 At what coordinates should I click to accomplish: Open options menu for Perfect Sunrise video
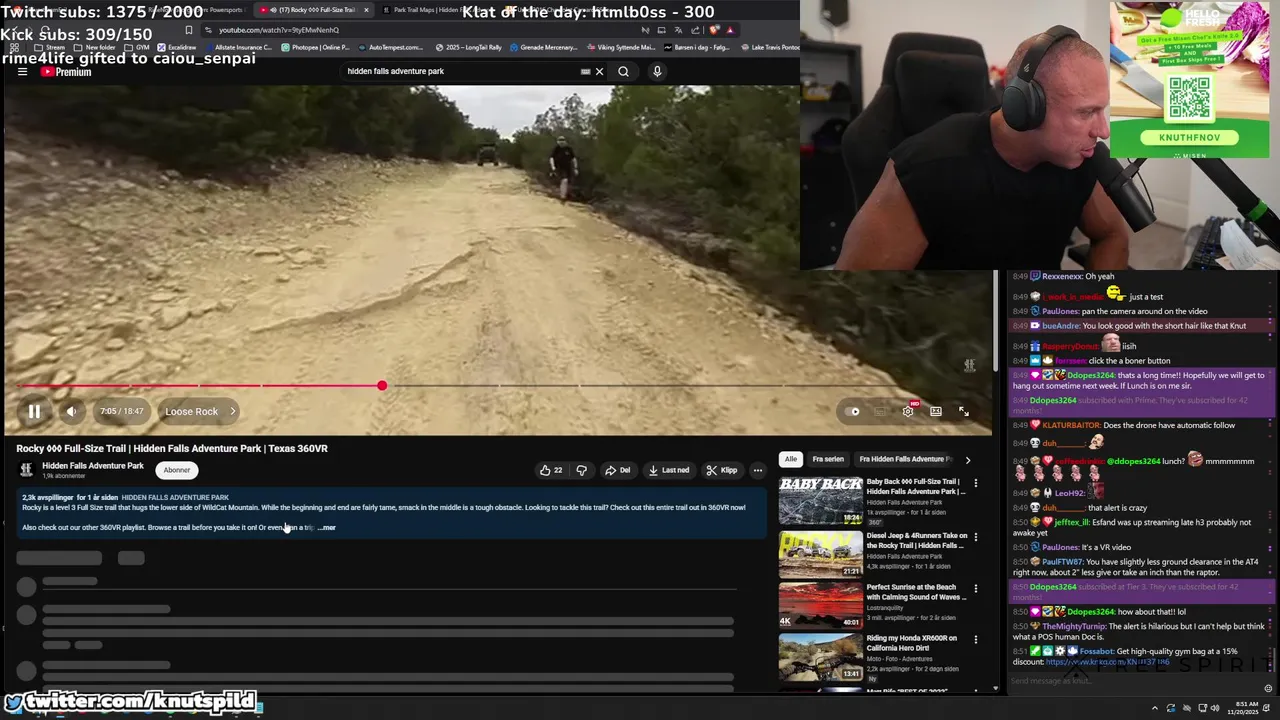click(x=976, y=588)
